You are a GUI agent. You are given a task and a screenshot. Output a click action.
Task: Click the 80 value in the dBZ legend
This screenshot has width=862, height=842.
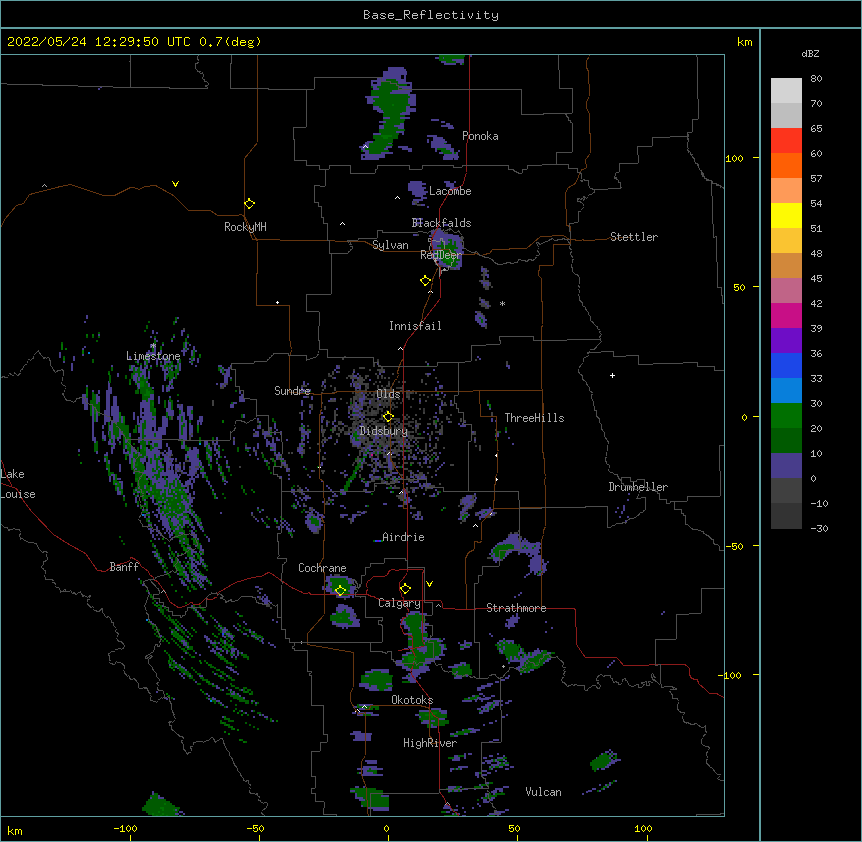816,79
